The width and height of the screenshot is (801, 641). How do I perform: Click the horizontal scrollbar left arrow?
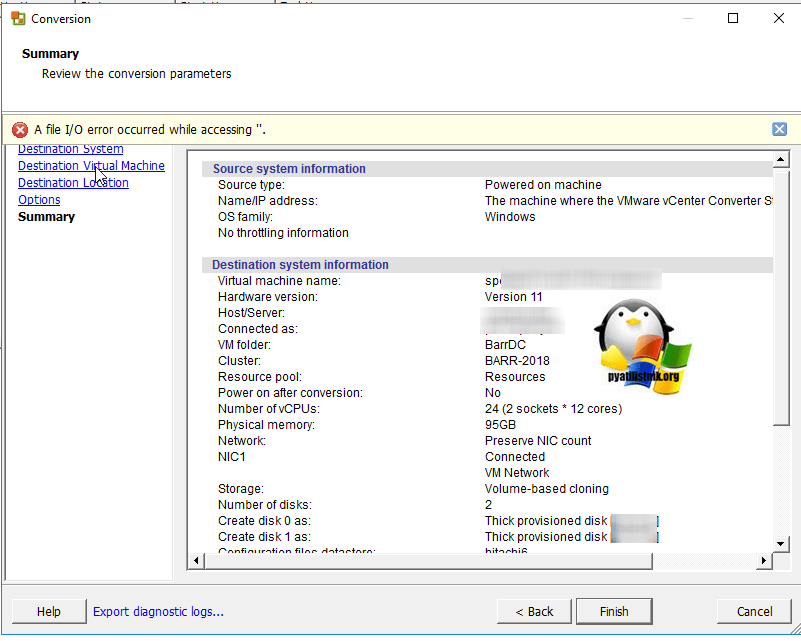point(196,560)
